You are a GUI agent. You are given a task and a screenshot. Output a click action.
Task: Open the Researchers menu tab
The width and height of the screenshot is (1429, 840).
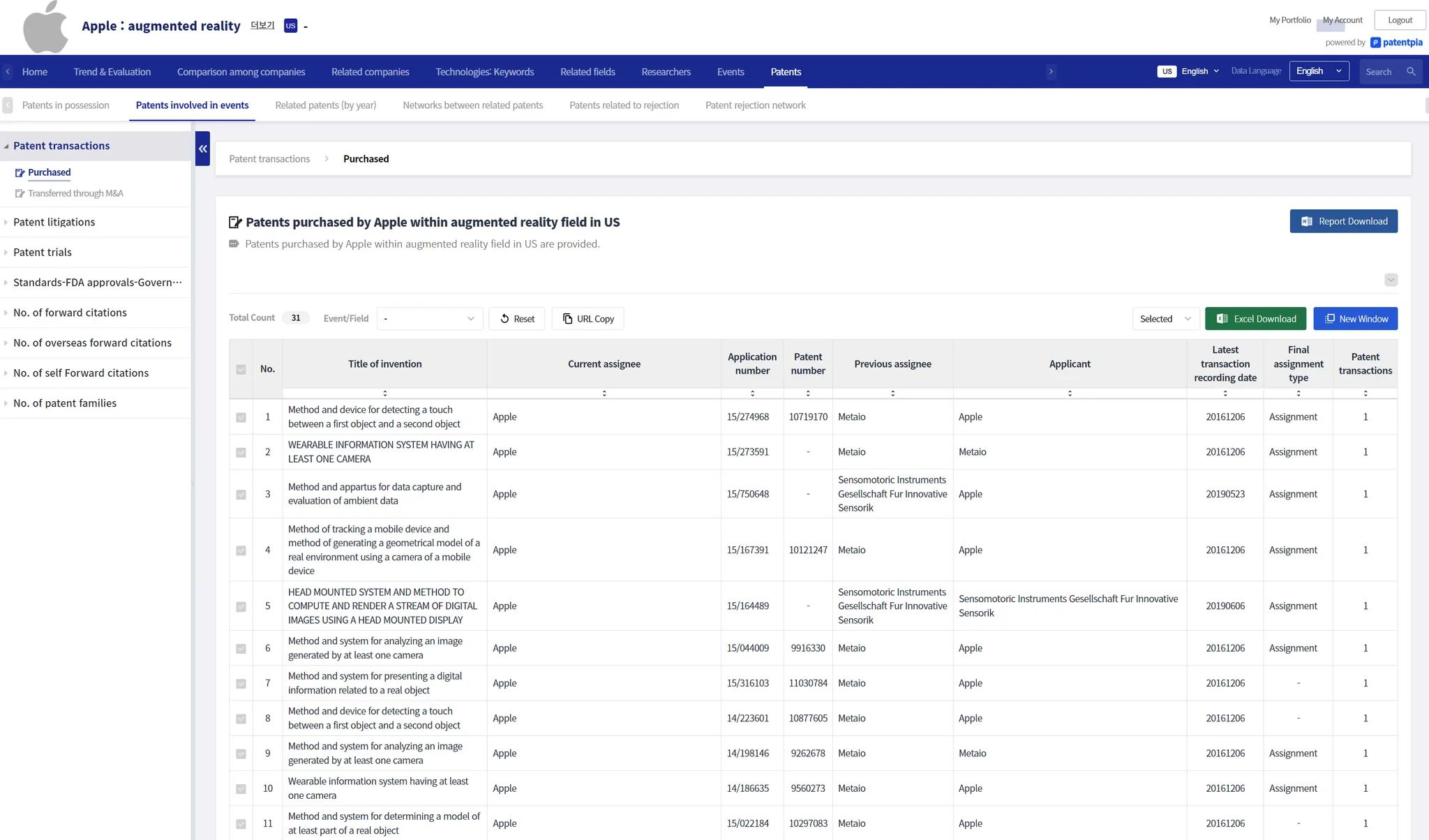click(x=666, y=72)
